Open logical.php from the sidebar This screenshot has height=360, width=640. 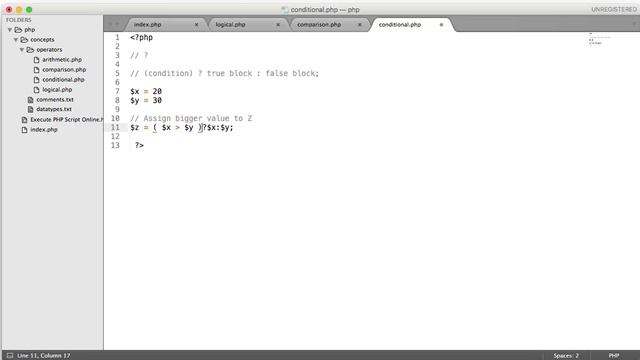(57, 90)
